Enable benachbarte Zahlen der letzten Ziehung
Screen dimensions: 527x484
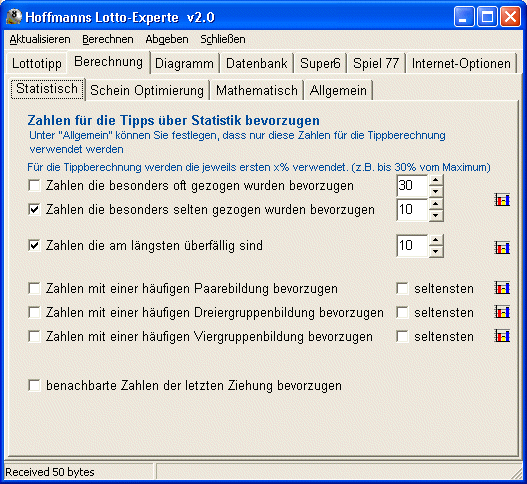click(x=34, y=385)
